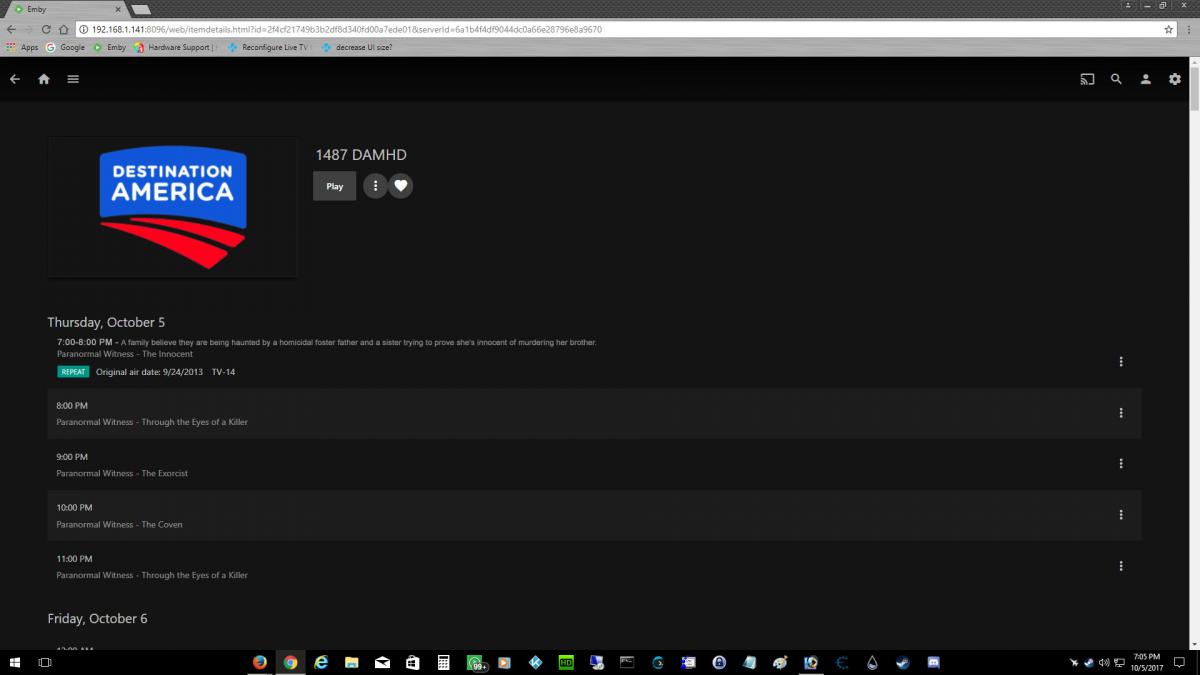The image size is (1200, 675).
Task: Open more options next to Play button
Action: pos(375,186)
